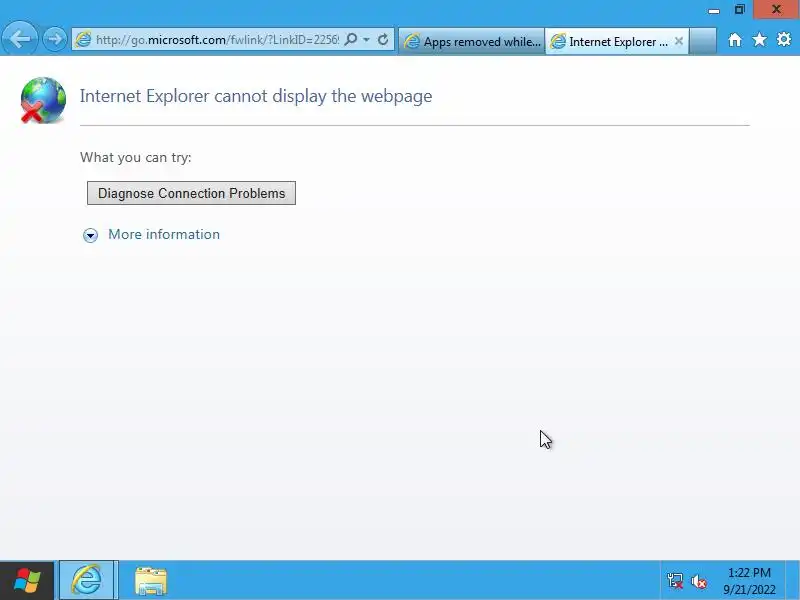
Task: Restore down the browser window
Action: [x=740, y=10]
